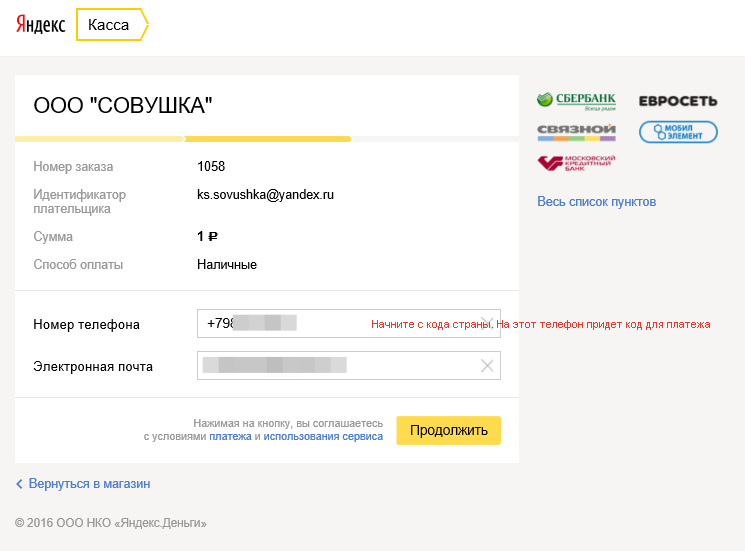Viewport: 745px width, 551px height.
Task: Open the Весь список пунктов link
Action: pos(596,202)
